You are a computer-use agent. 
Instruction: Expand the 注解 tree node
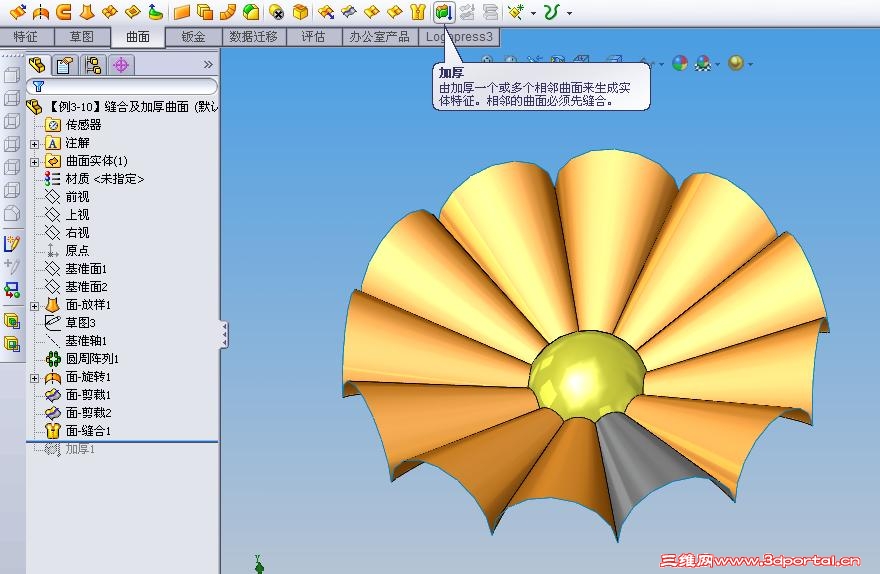[x=34, y=144]
